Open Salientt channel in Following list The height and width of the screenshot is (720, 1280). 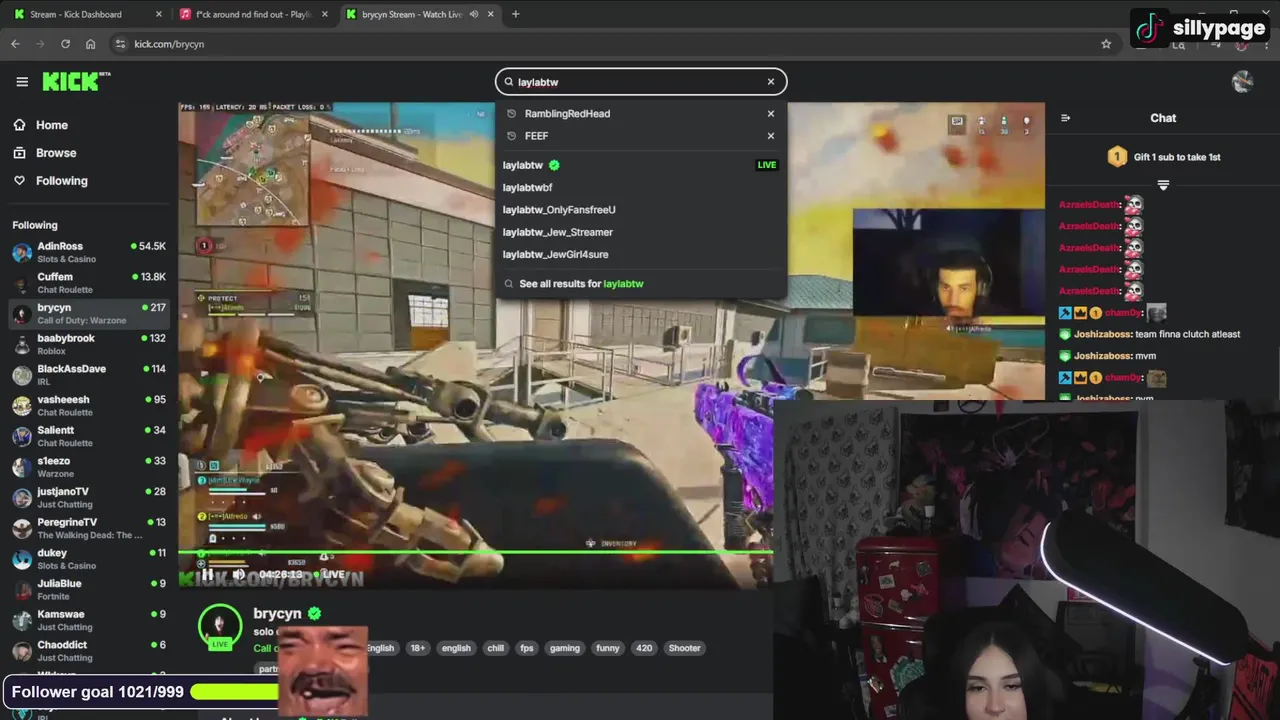click(88, 436)
